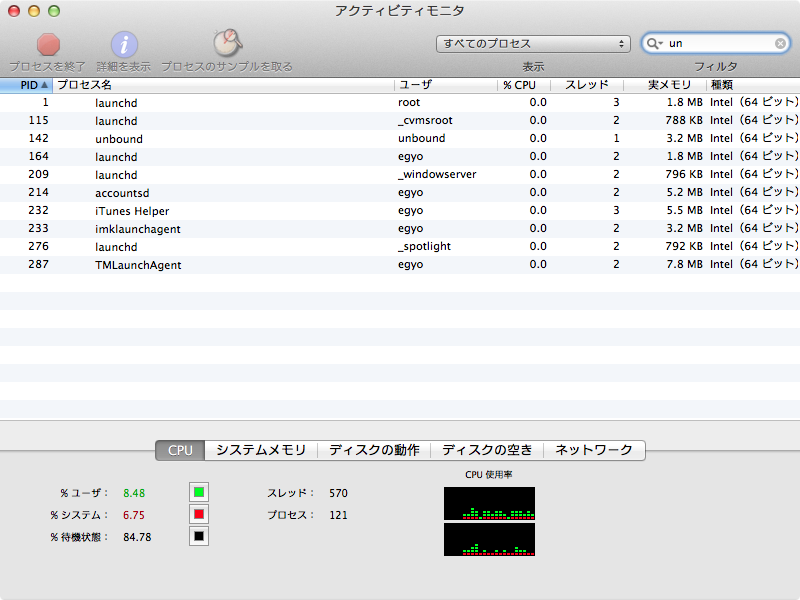Click the 7.8 MB memory value
Screen dimensions: 800x600
pyautogui.click(x=684, y=264)
